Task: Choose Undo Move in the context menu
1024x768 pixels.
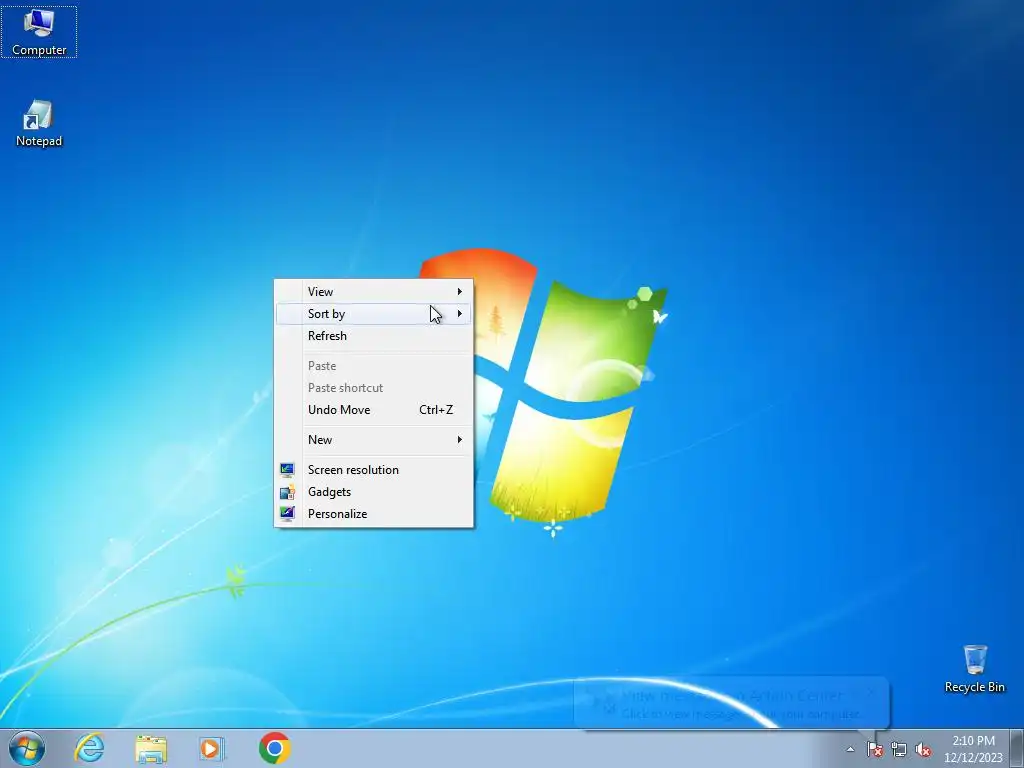Action: tap(374, 409)
